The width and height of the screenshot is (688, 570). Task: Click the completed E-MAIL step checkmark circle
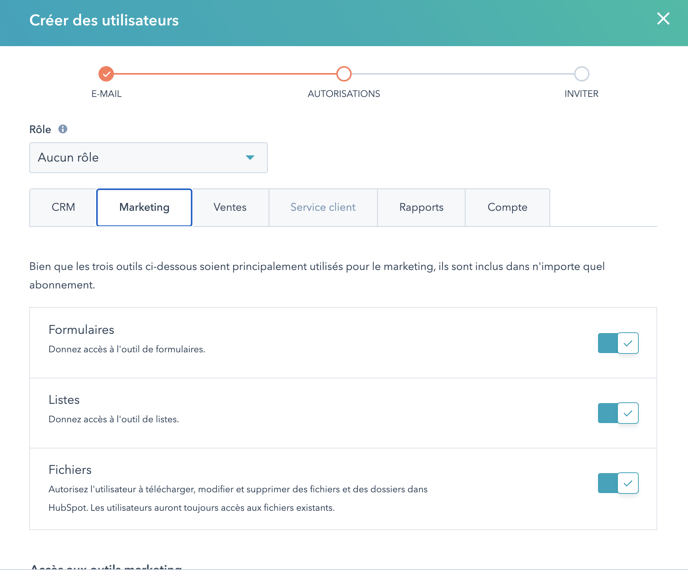coord(106,74)
